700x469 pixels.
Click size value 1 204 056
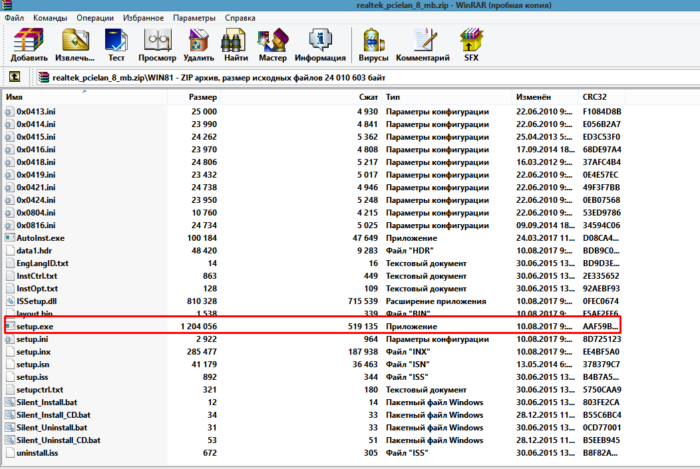click(199, 327)
